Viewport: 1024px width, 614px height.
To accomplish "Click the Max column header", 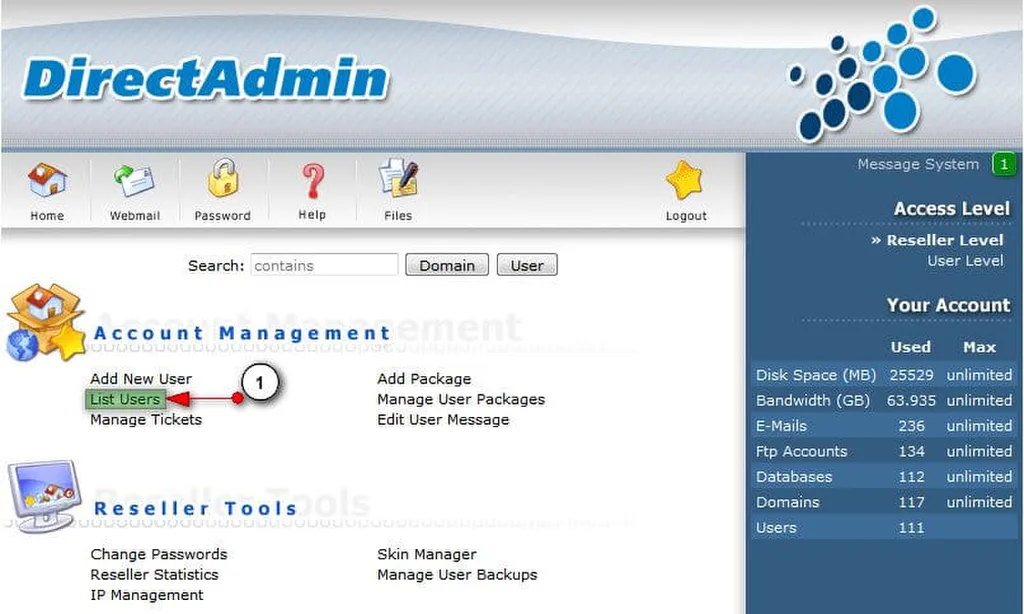I will [979, 347].
